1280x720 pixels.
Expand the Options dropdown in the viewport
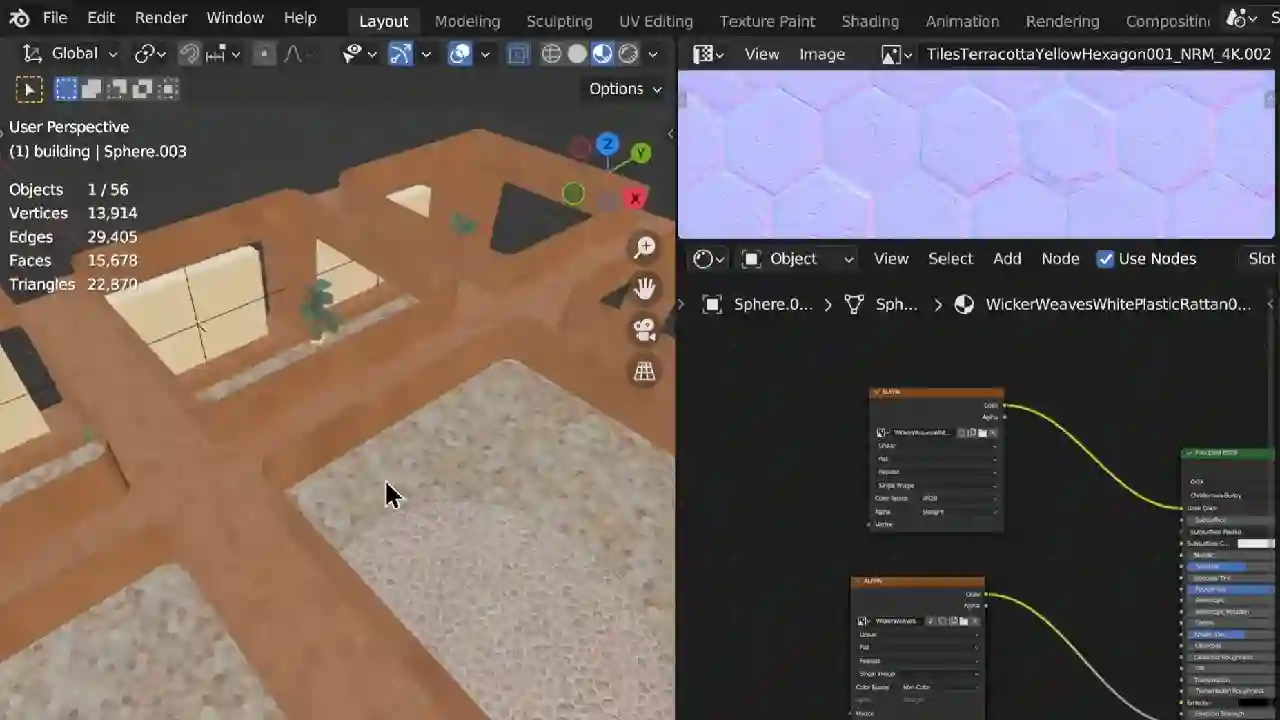coord(625,88)
